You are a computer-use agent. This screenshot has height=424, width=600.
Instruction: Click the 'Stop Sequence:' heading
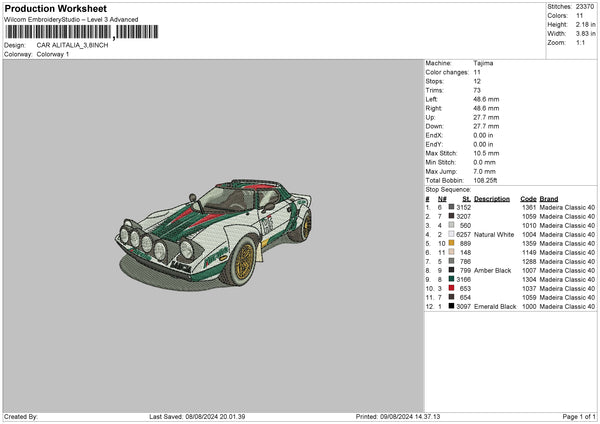pyautogui.click(x=448, y=189)
